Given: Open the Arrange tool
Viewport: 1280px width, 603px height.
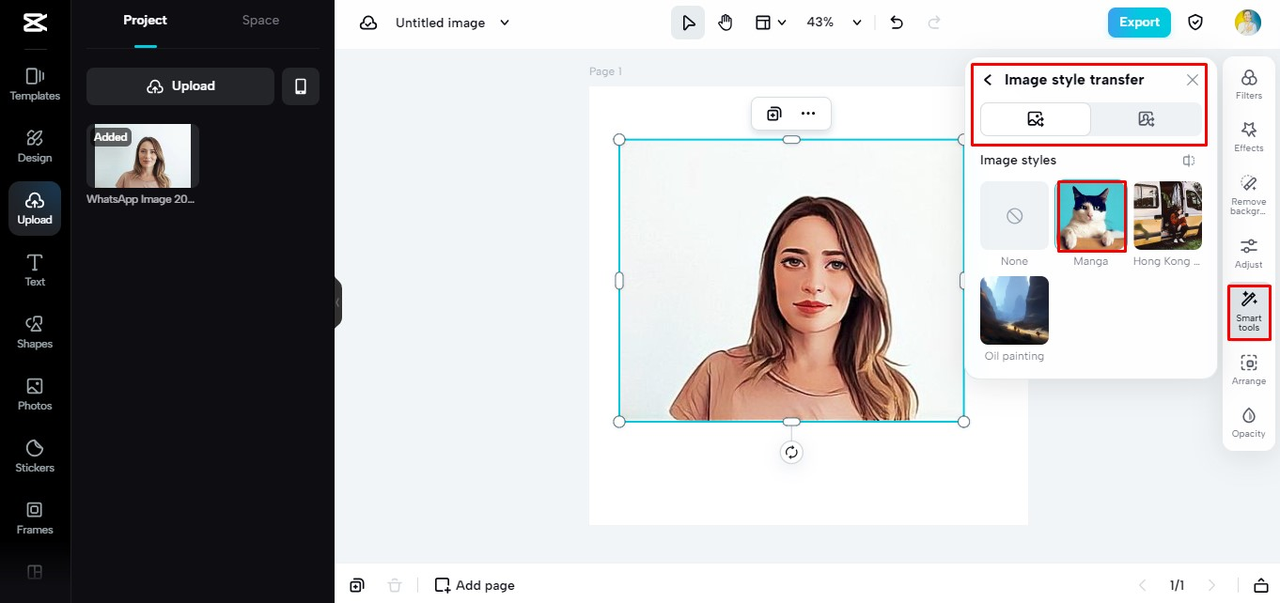Looking at the screenshot, I should (x=1249, y=370).
